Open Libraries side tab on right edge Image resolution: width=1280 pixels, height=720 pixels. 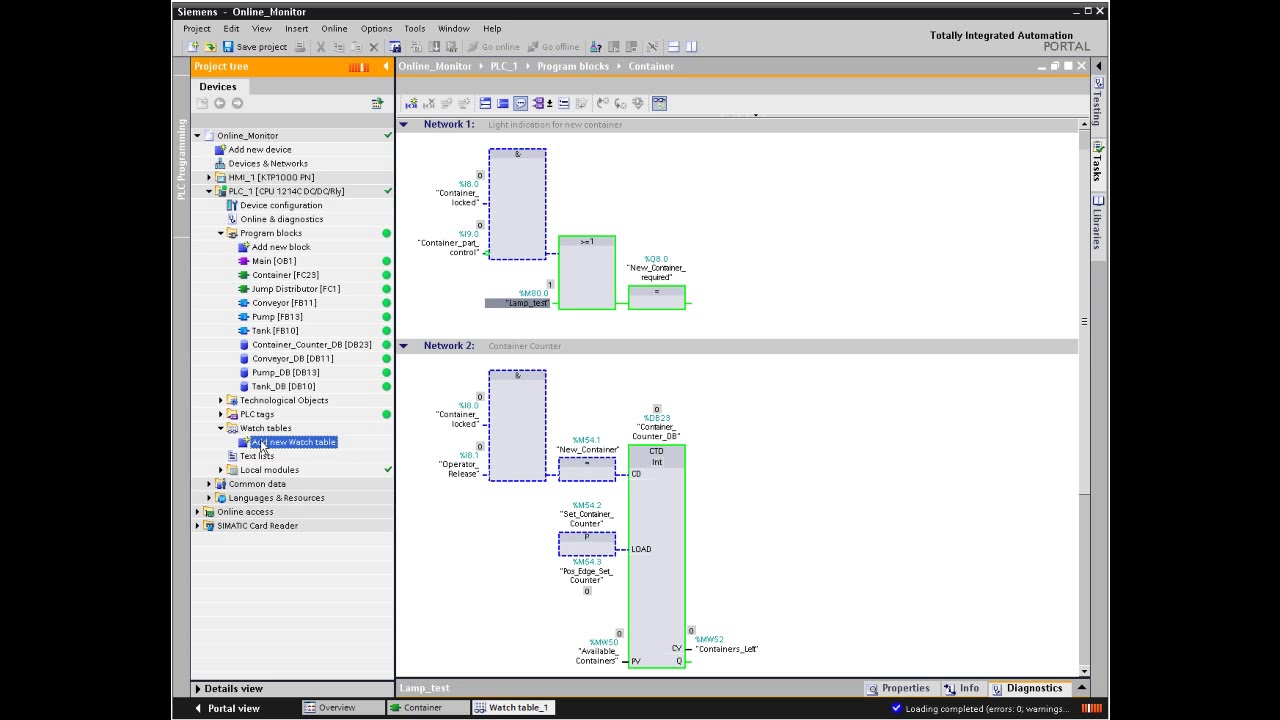tap(1097, 223)
